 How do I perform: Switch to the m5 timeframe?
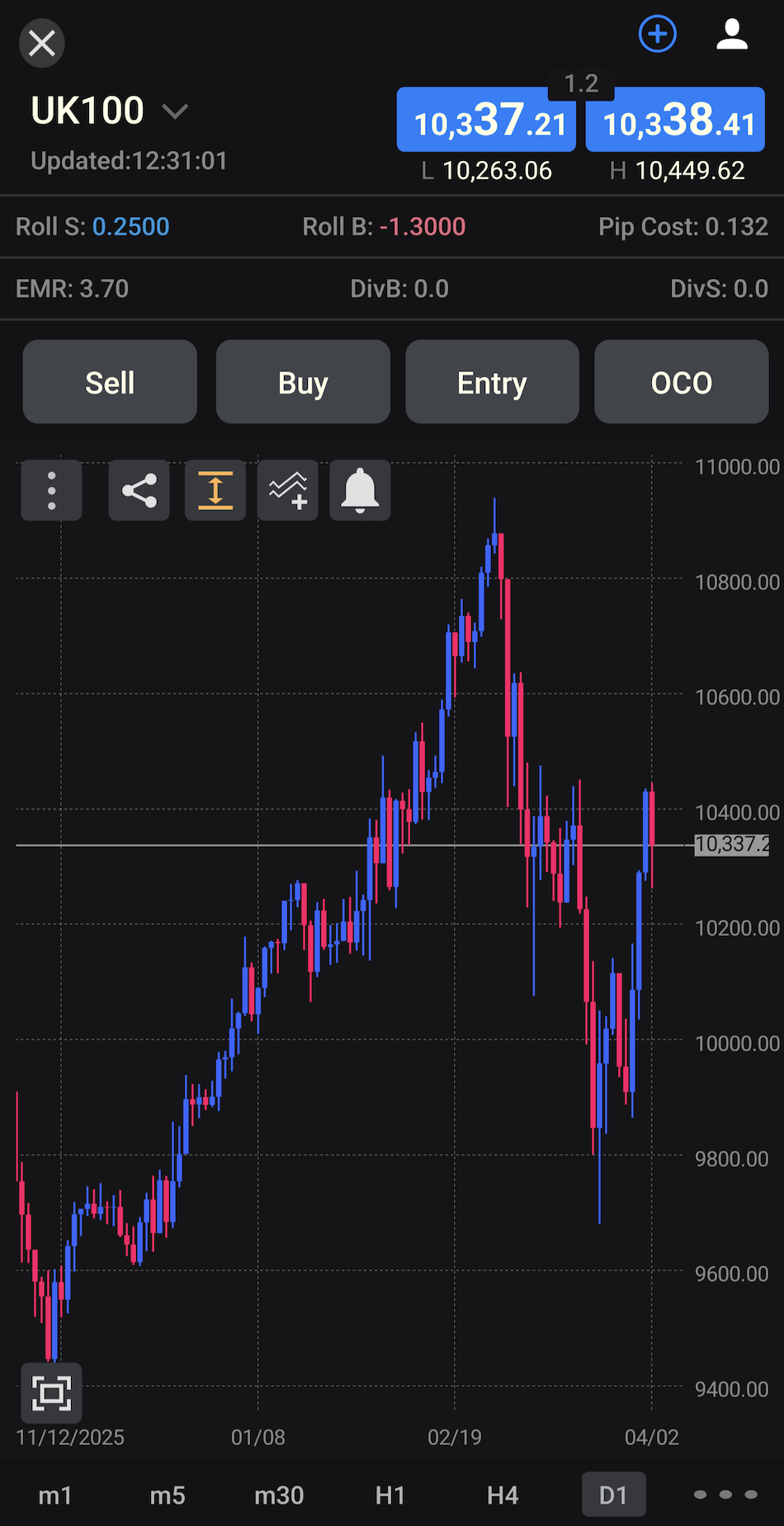coord(168,1495)
